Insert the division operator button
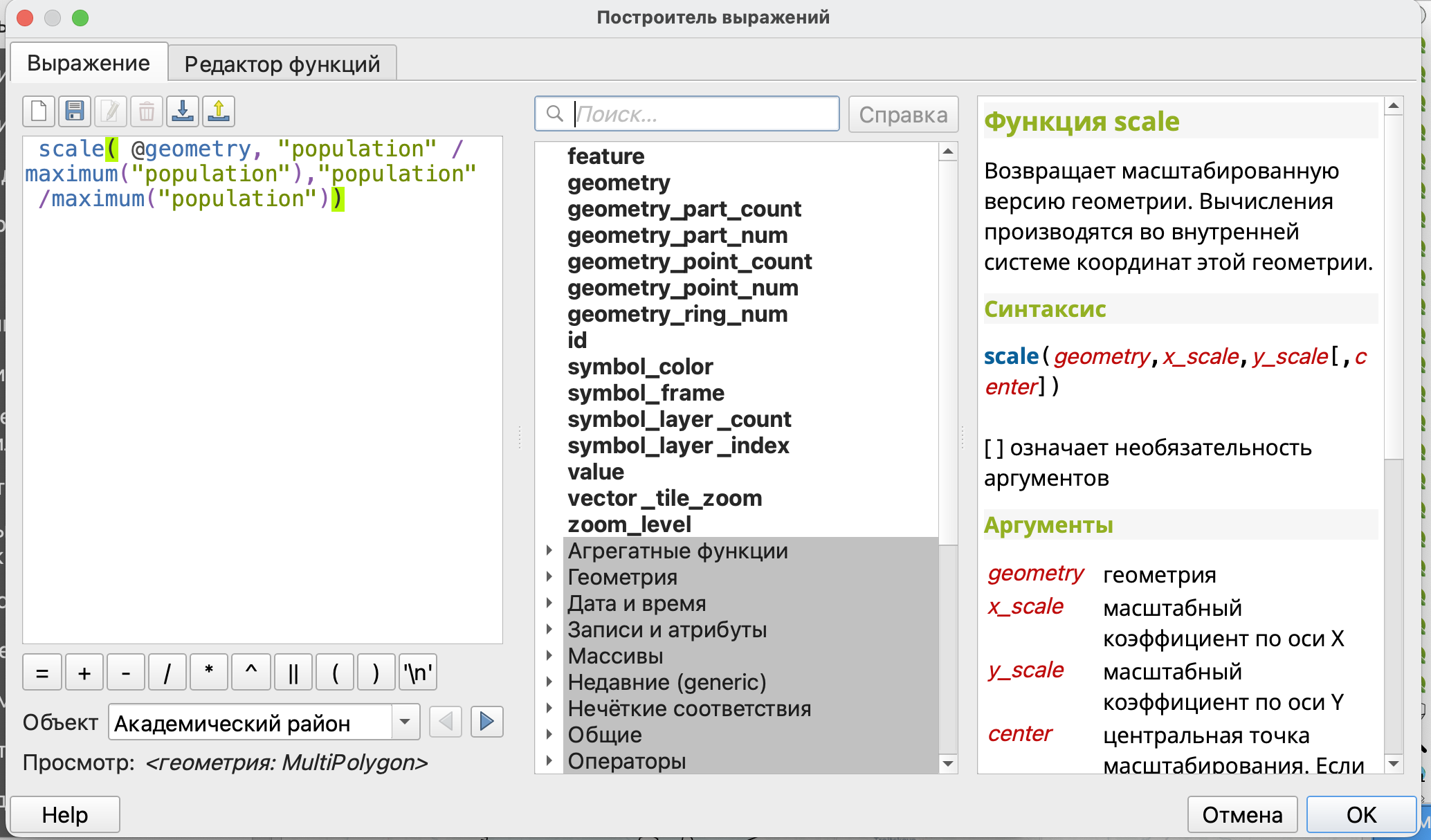 pos(167,673)
